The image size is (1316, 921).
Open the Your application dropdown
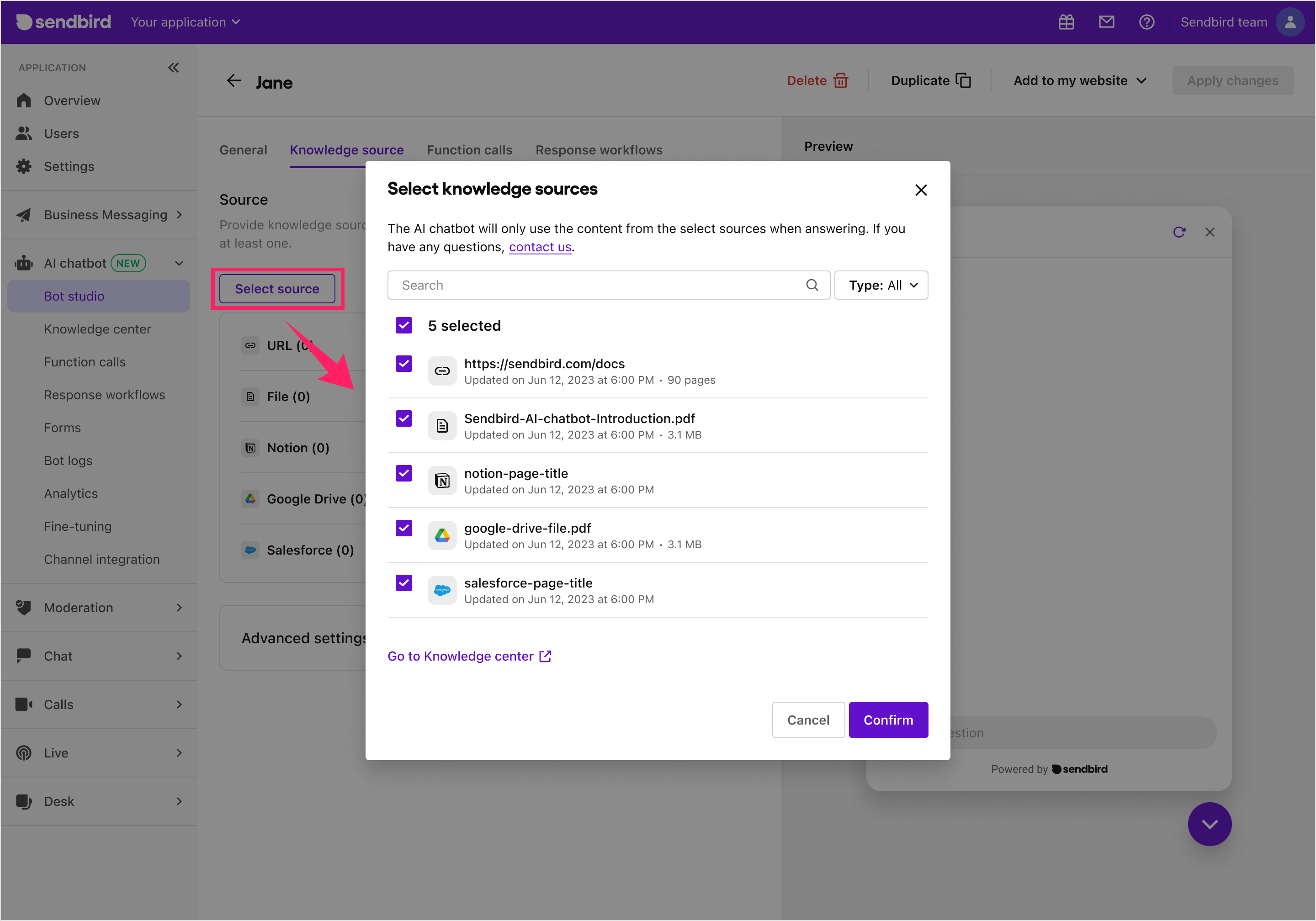(x=186, y=22)
